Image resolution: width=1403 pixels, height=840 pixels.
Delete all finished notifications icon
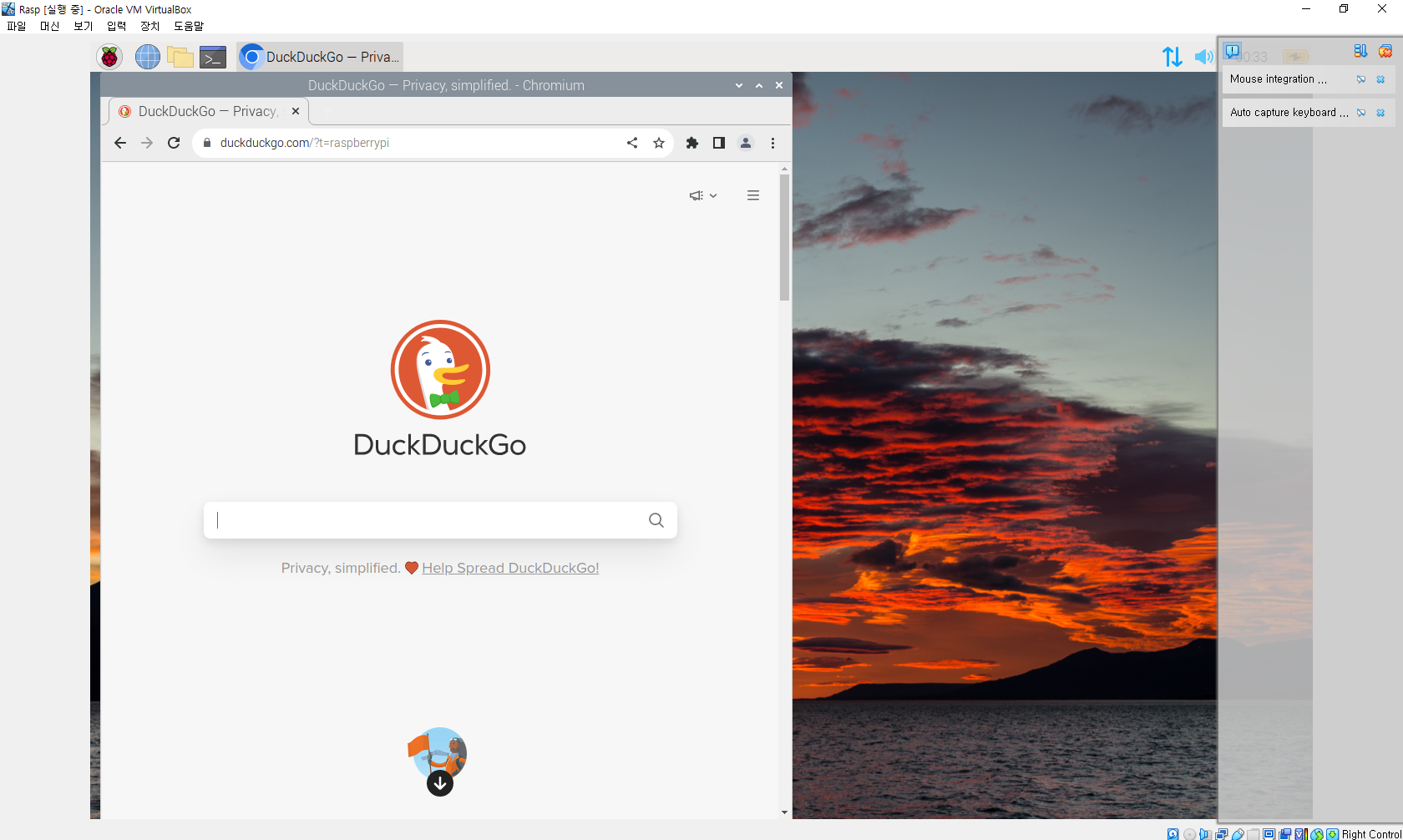(x=1385, y=51)
